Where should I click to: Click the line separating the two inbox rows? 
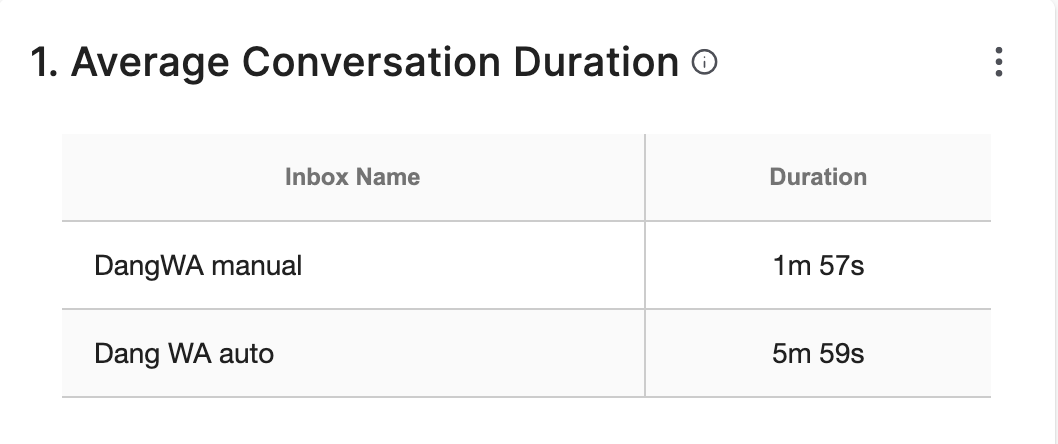coord(526,309)
